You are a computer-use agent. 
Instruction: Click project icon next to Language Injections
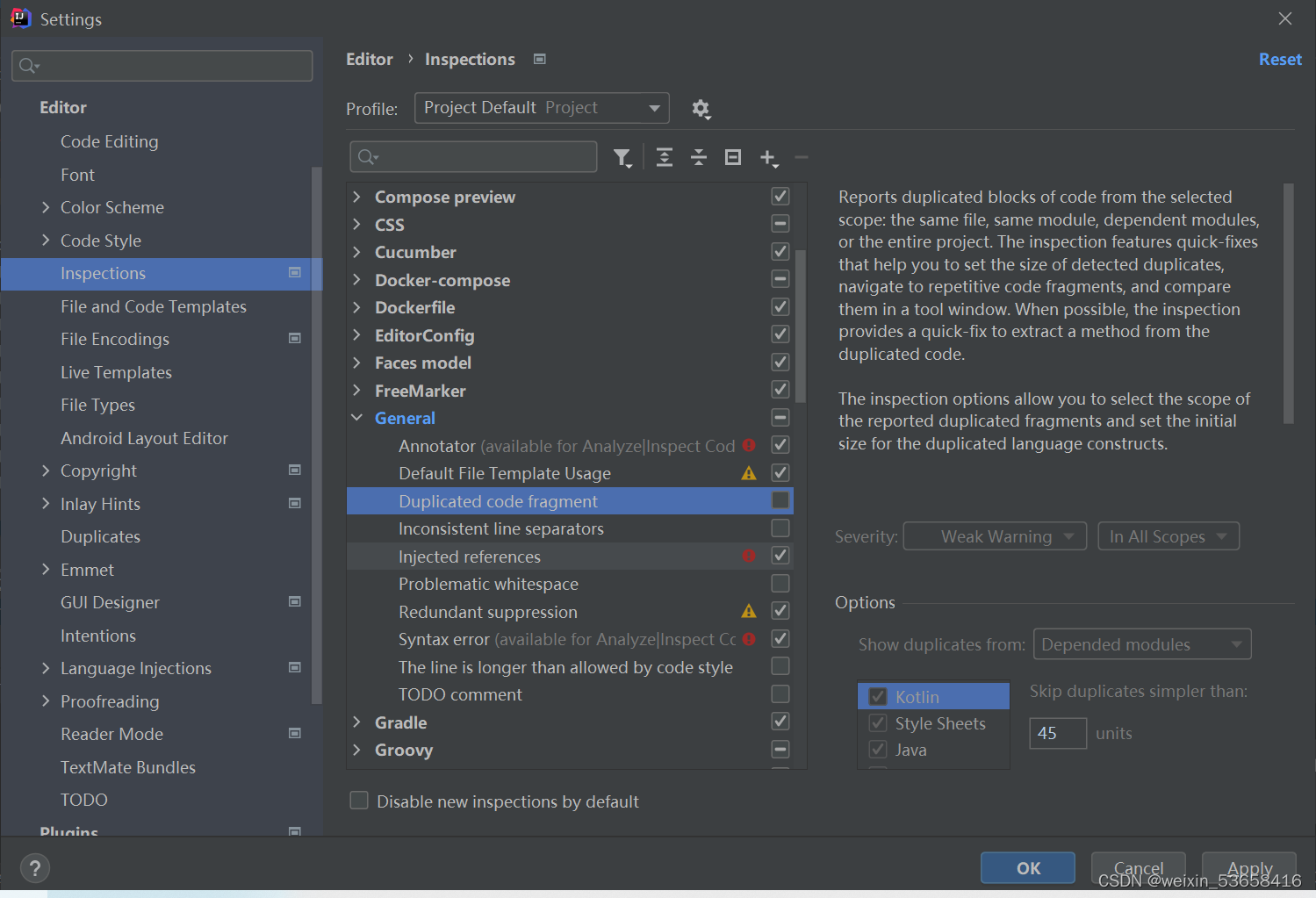point(295,667)
